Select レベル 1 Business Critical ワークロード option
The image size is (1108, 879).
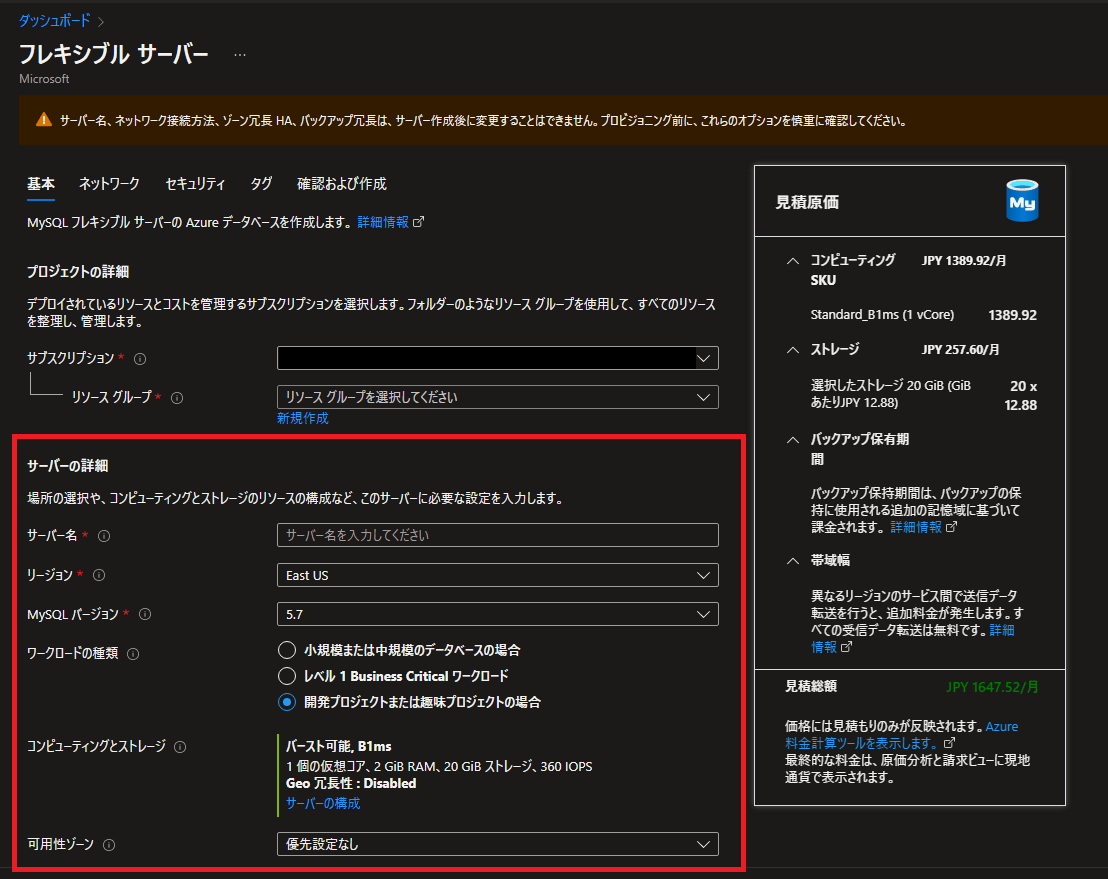point(287,676)
